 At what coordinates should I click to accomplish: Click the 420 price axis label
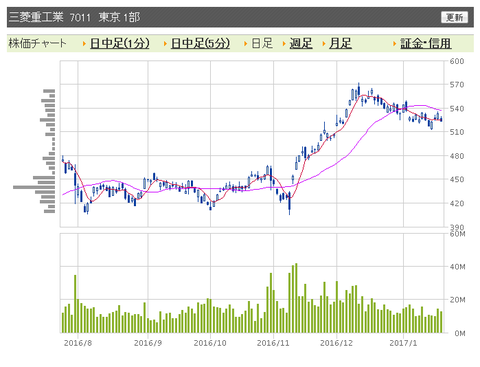pyautogui.click(x=457, y=203)
